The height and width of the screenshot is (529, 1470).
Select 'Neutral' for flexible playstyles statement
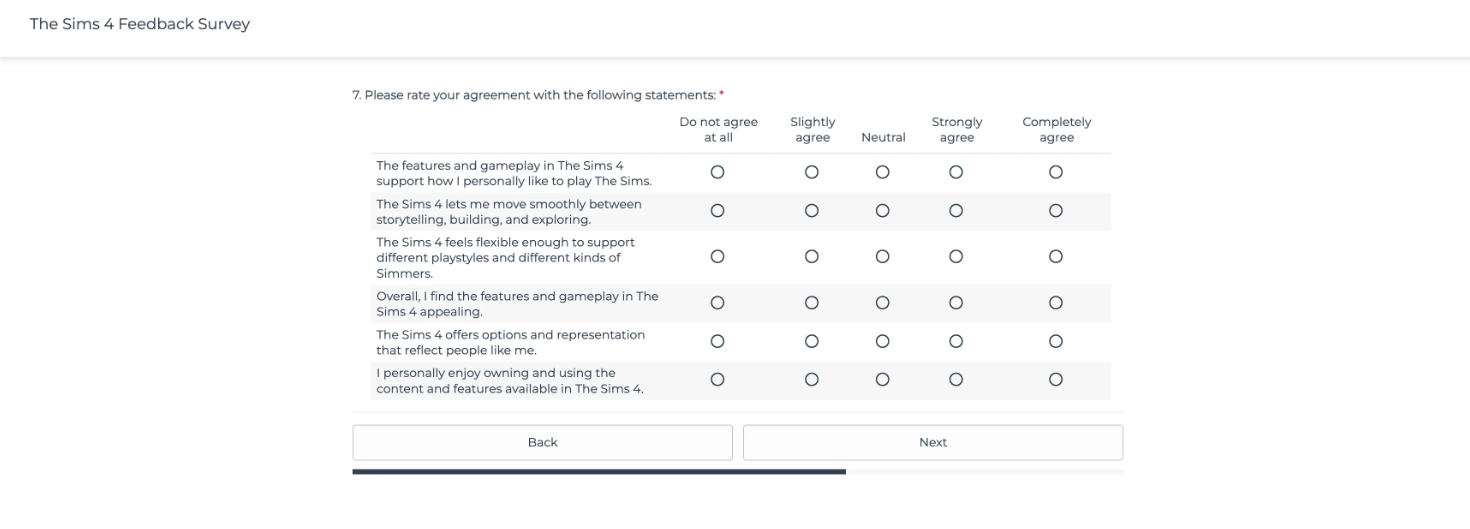coord(882,257)
